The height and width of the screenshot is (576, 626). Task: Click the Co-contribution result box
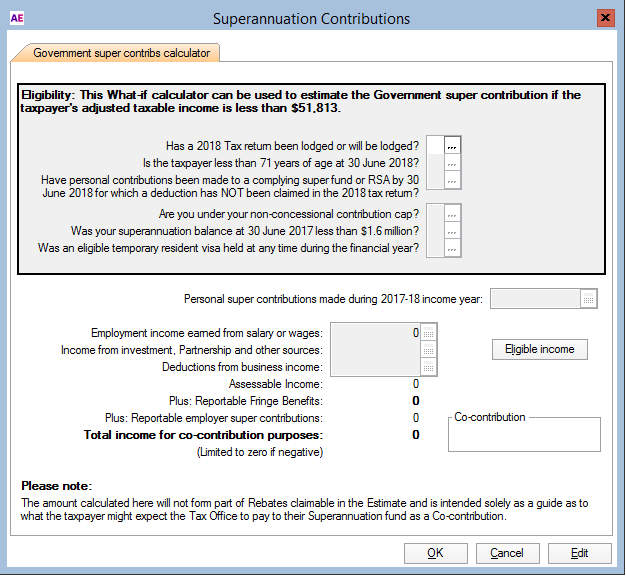click(524, 435)
